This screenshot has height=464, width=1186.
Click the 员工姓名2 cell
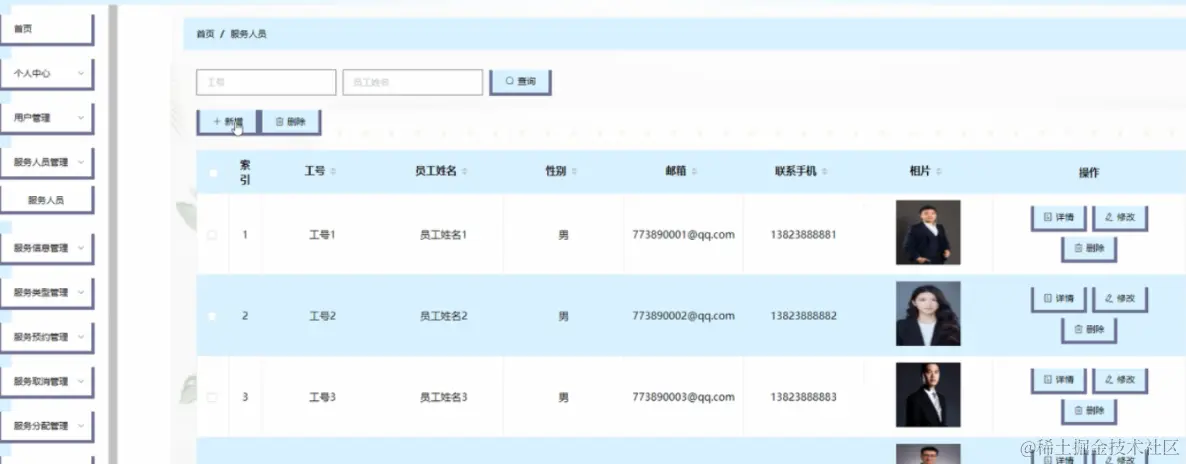click(x=443, y=316)
